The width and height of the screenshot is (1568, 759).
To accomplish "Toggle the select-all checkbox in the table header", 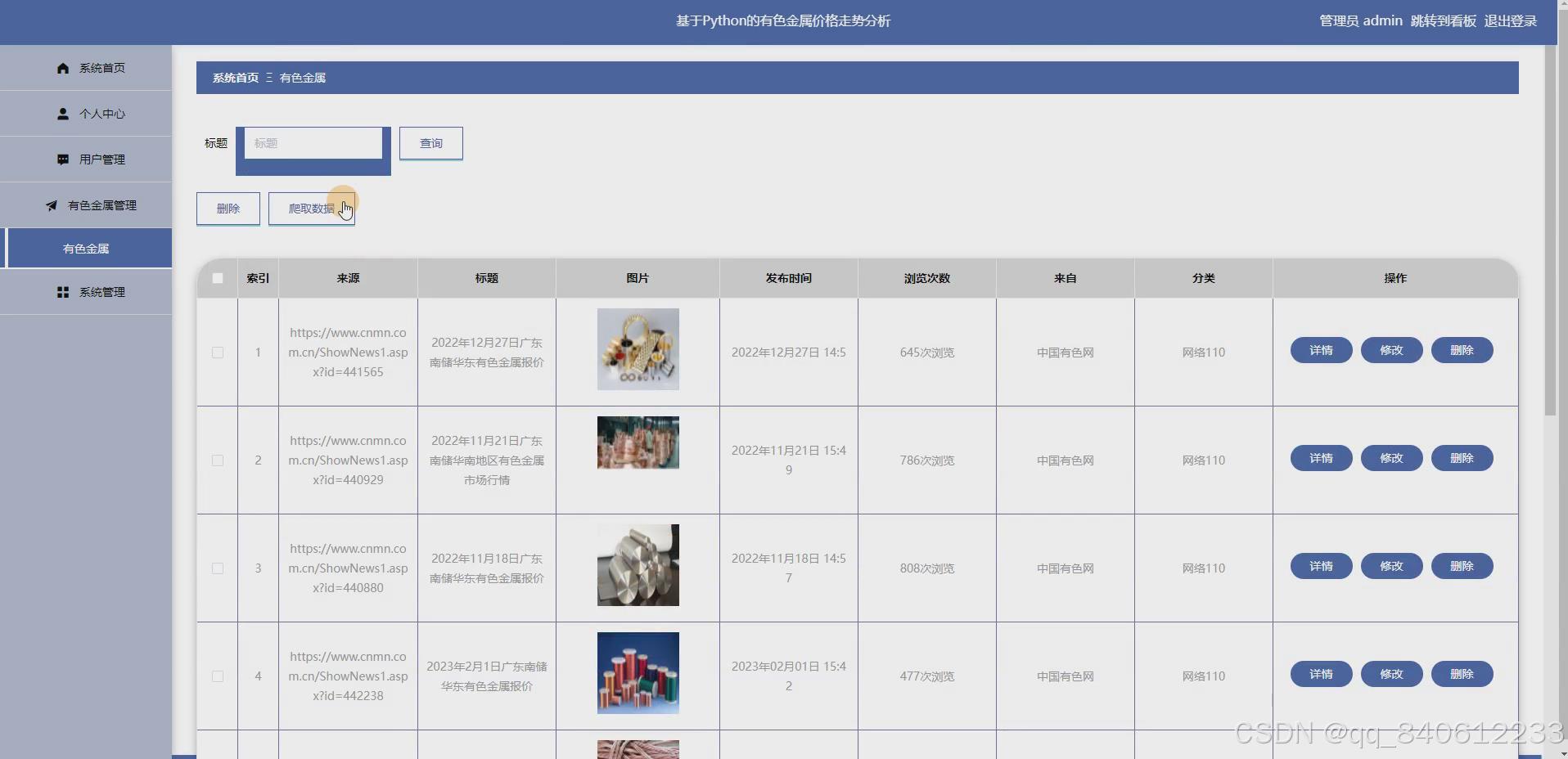I will click(x=218, y=278).
